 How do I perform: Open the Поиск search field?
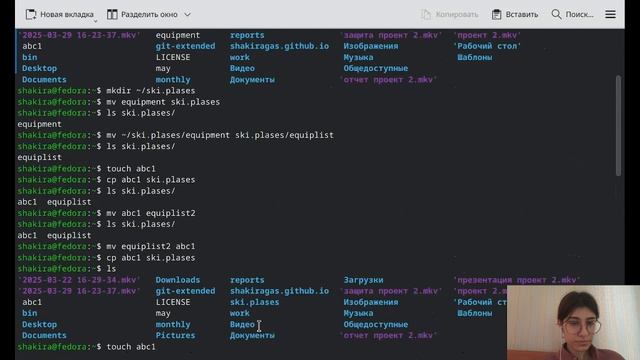tap(572, 14)
